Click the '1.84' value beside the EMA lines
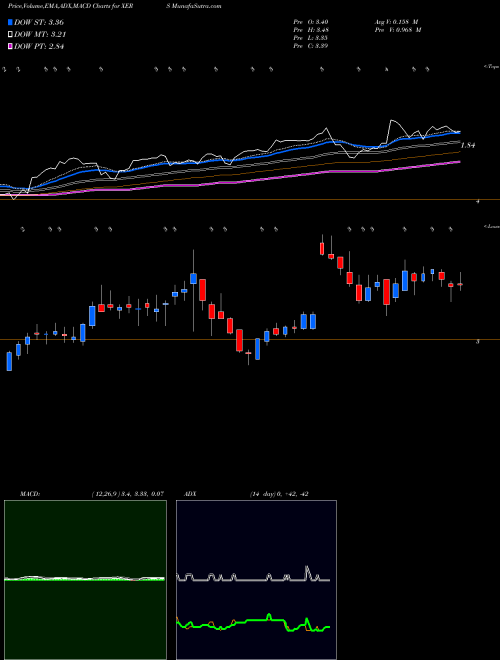The width and height of the screenshot is (500, 660). click(x=468, y=145)
